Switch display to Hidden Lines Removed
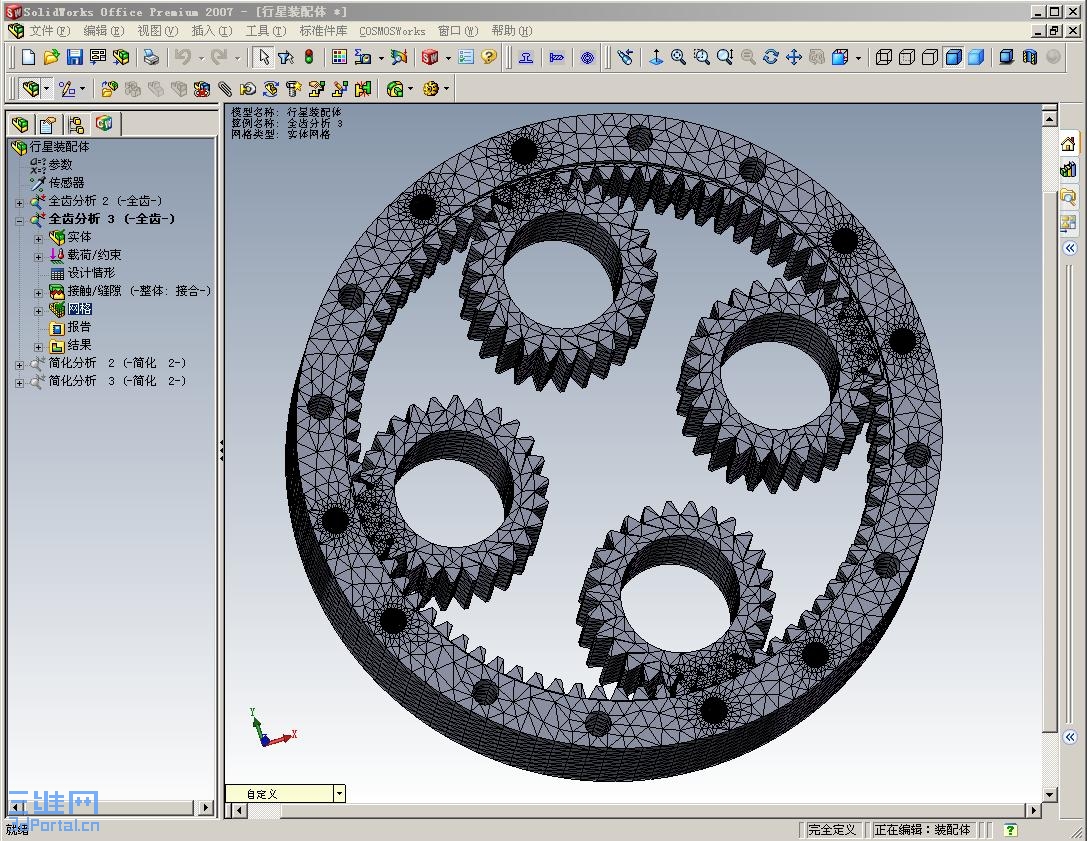The image size is (1087, 841). 930,57
